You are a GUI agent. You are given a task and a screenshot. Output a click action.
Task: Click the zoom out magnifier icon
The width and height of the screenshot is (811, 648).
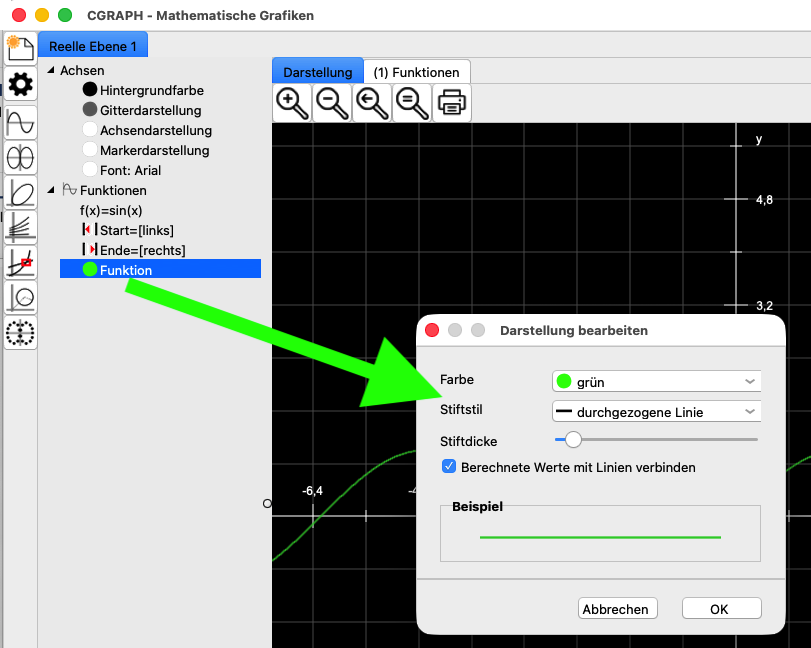pyautogui.click(x=332, y=102)
